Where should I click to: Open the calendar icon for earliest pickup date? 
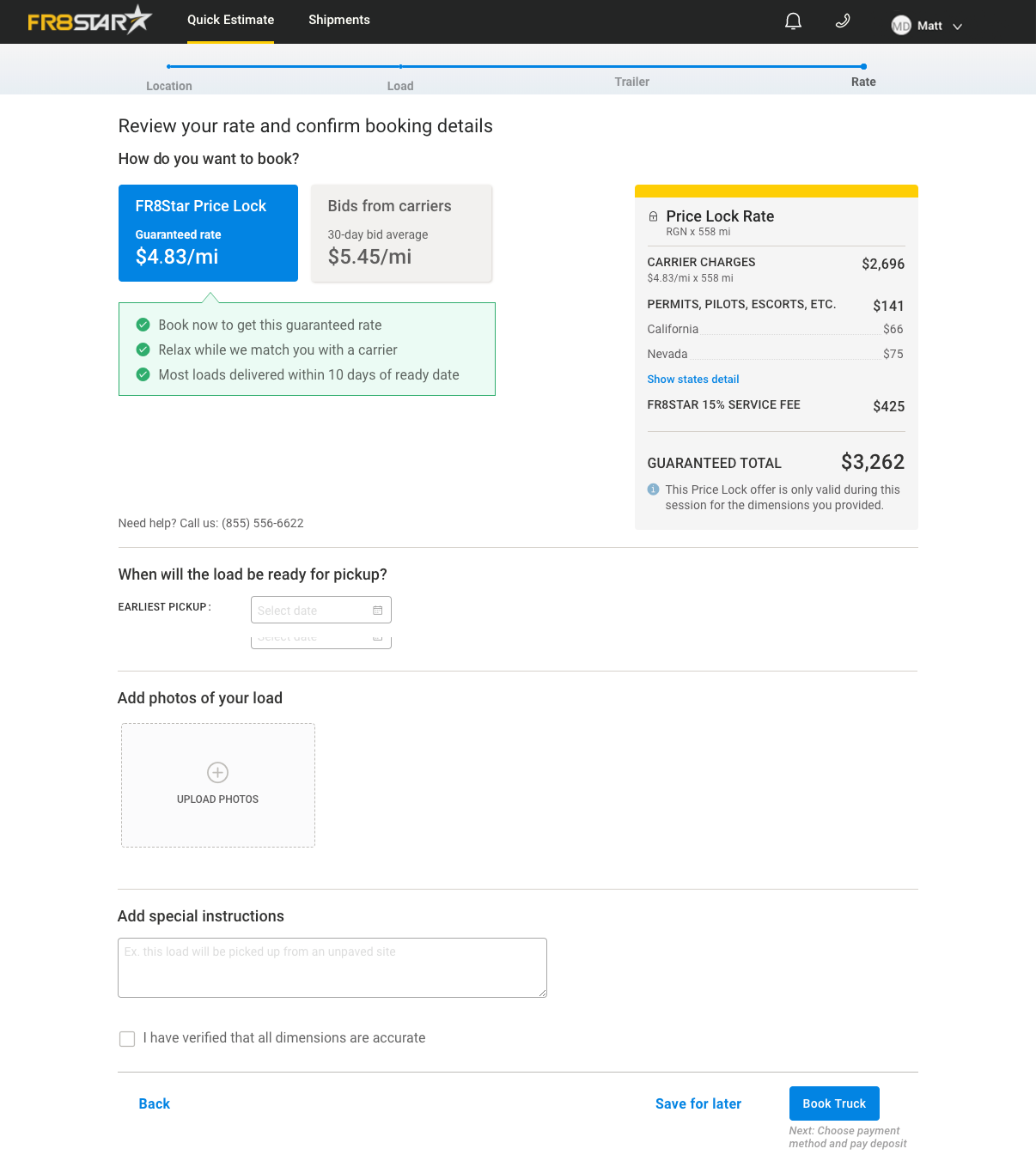[x=377, y=610]
